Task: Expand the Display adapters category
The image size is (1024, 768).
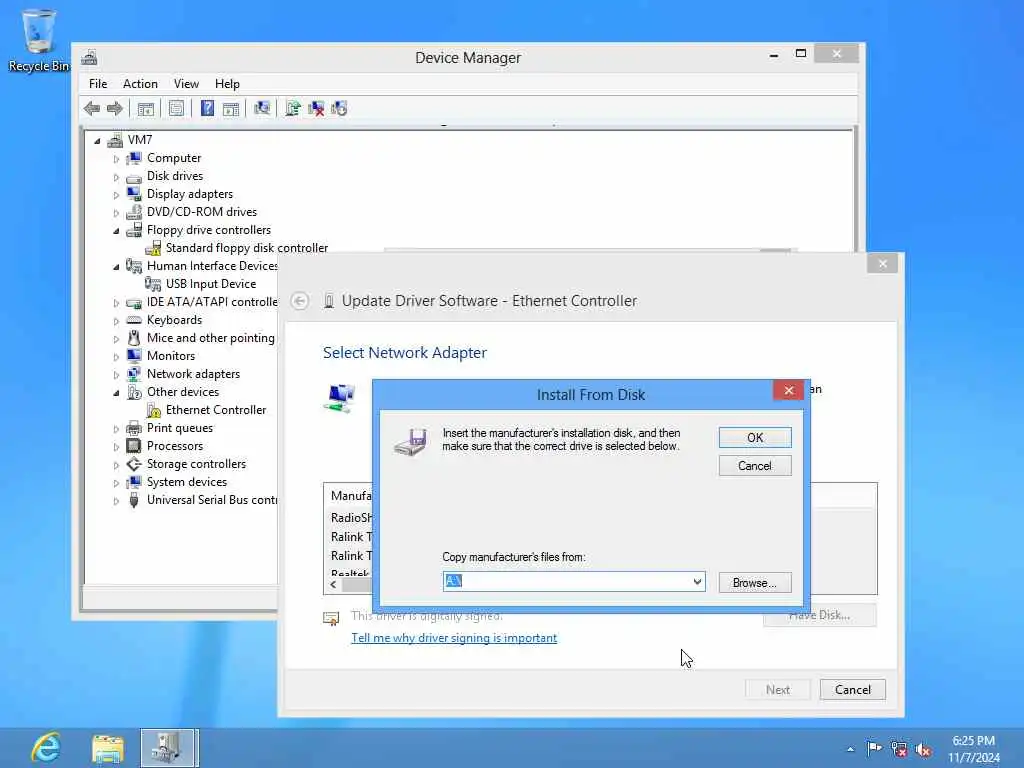Action: tap(116, 195)
